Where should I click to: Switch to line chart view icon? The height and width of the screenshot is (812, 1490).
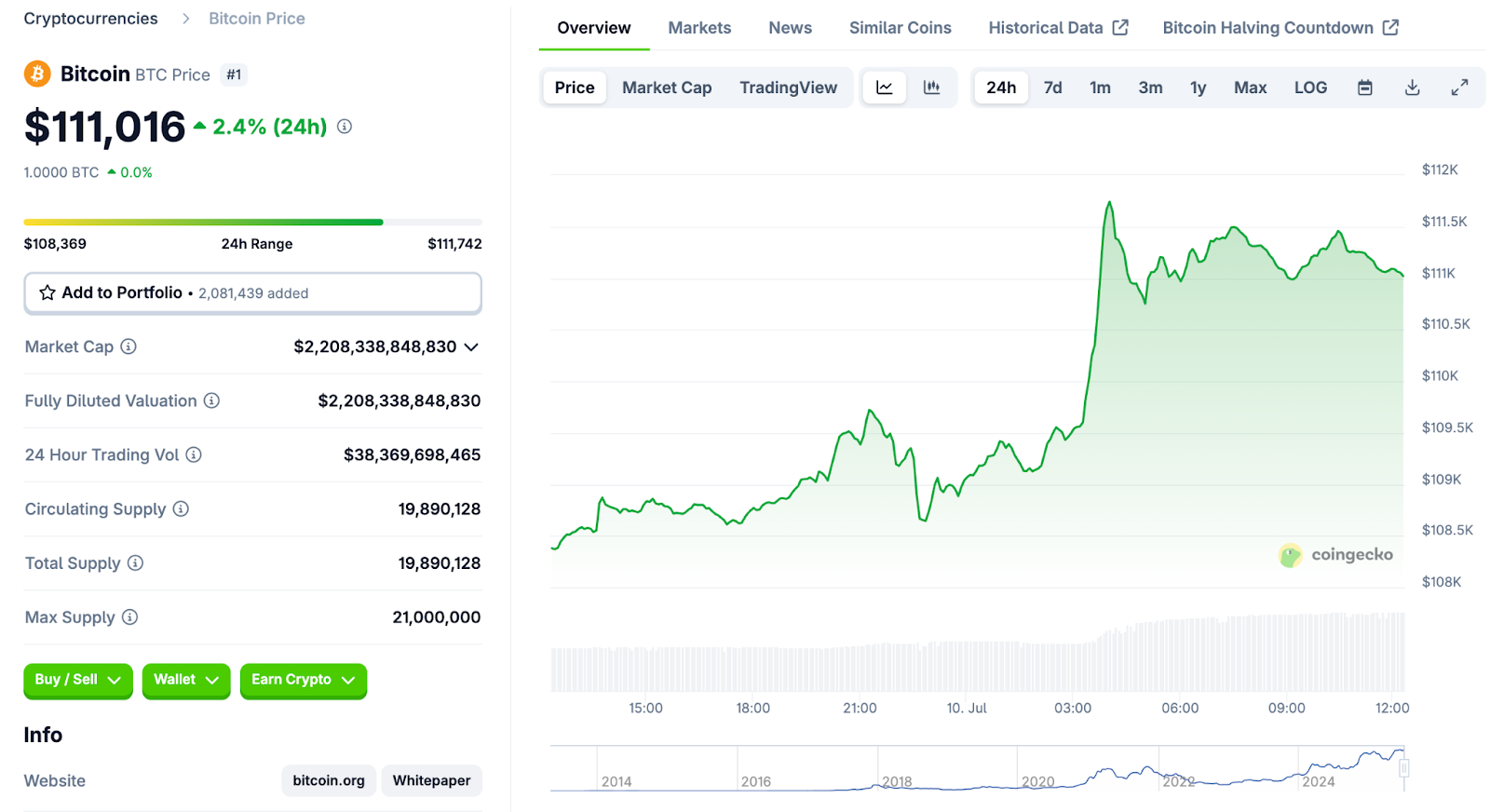[885, 88]
